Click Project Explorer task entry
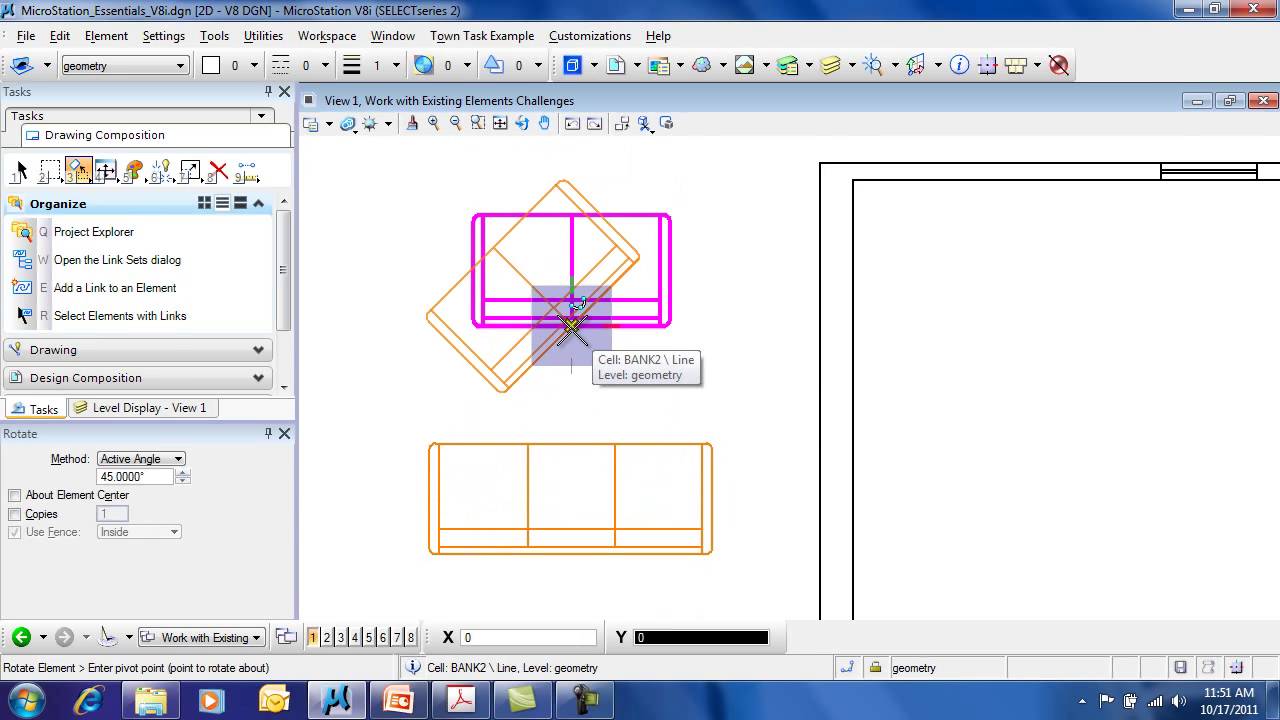 tap(94, 231)
